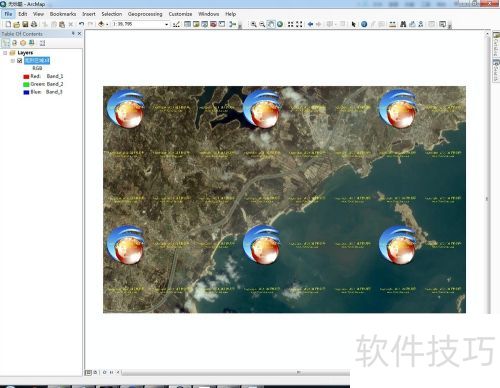Click the Red band color swatch
This screenshot has height=388, width=500.
click(x=26, y=77)
